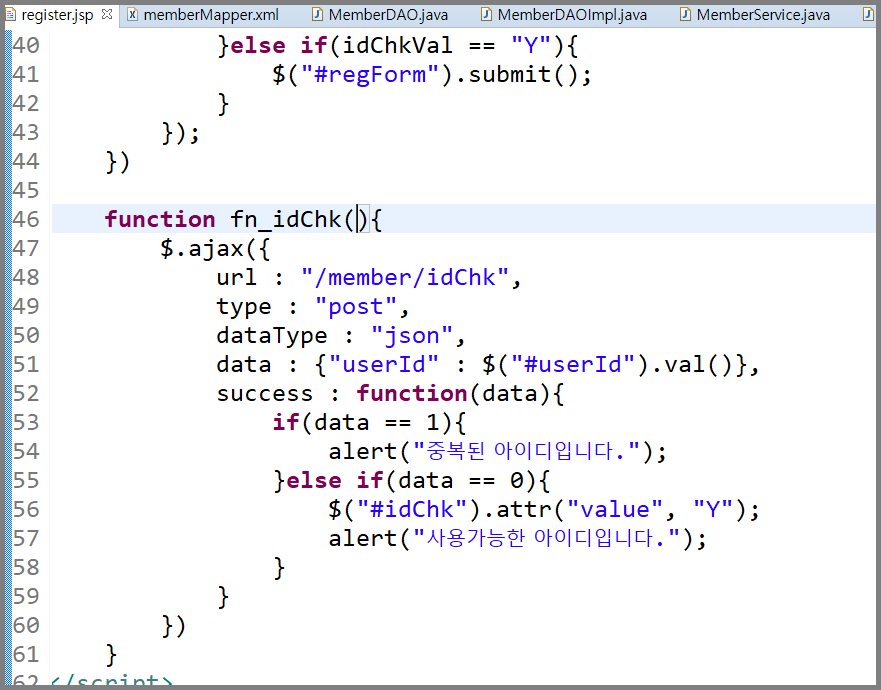
Task: Open the memberMapper.xml tab
Action: pyautogui.click(x=211, y=15)
